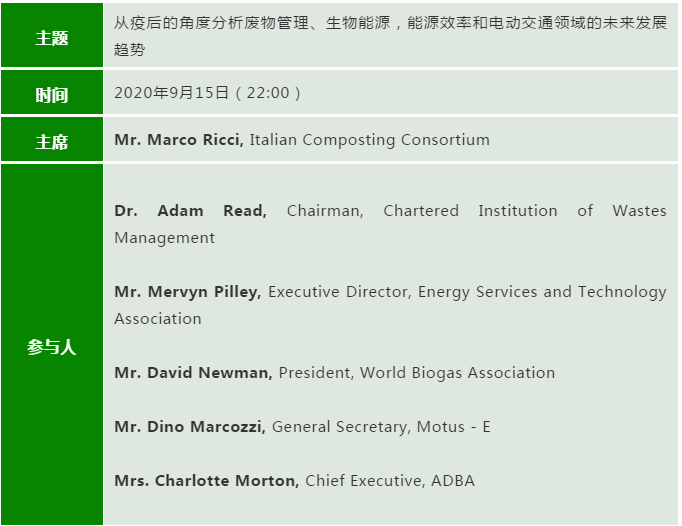Click the 时间 header cell

(52, 94)
